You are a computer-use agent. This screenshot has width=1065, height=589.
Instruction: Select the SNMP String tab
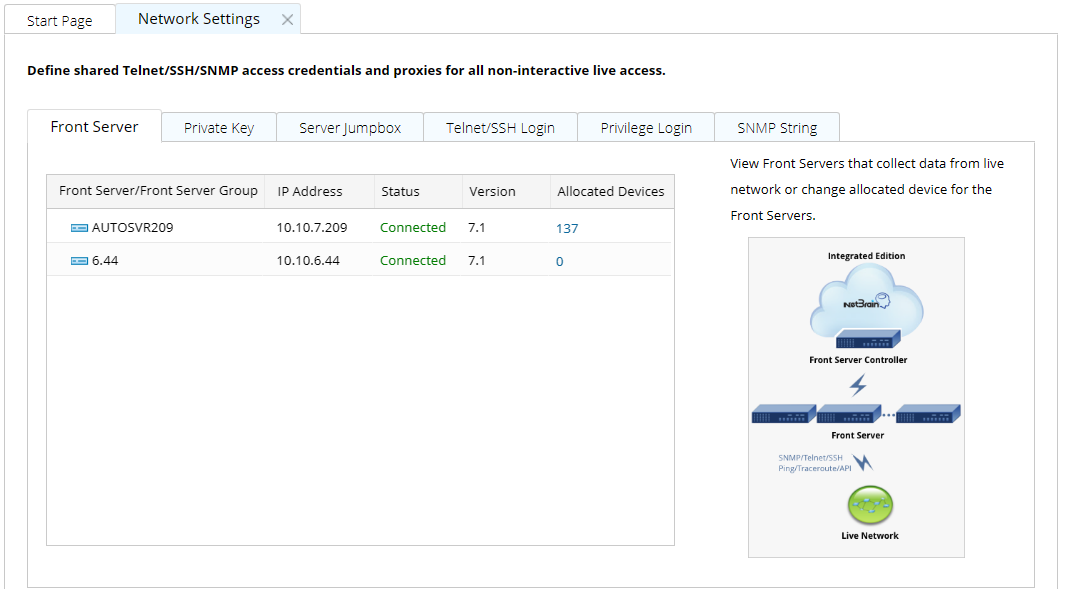[777, 128]
